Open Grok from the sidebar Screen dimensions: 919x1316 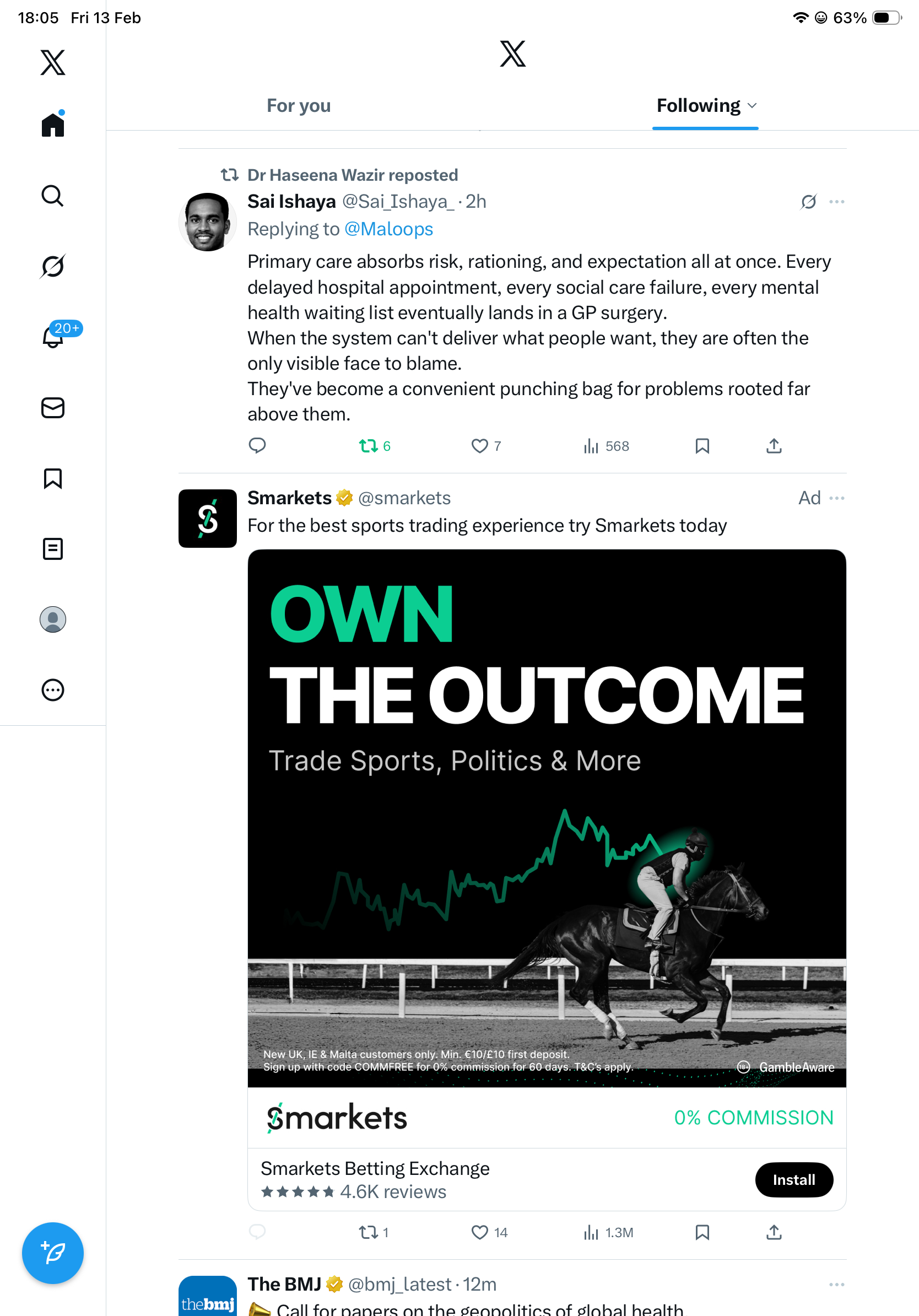(53, 267)
